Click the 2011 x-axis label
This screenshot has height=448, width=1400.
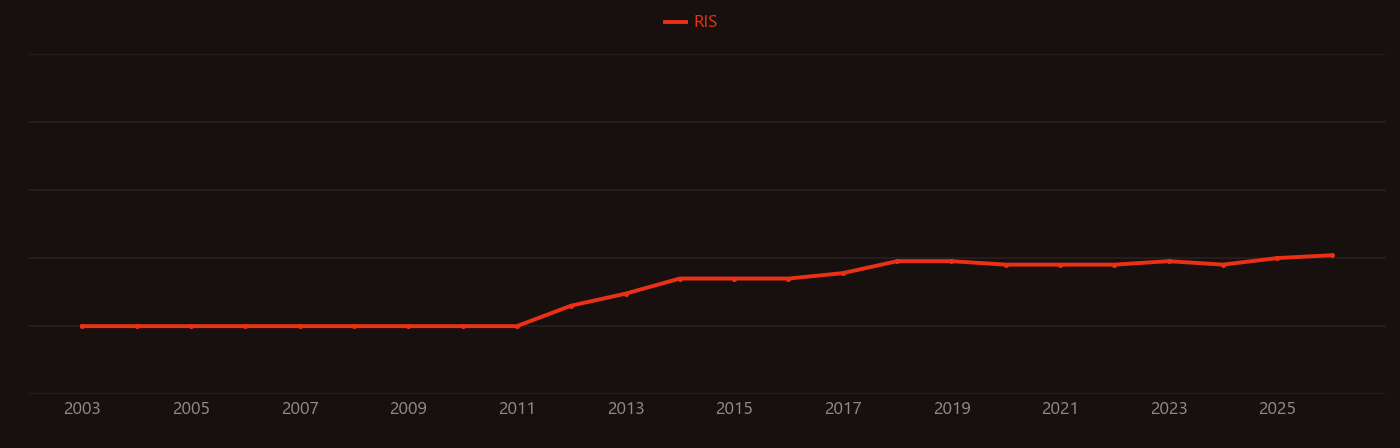click(517, 409)
